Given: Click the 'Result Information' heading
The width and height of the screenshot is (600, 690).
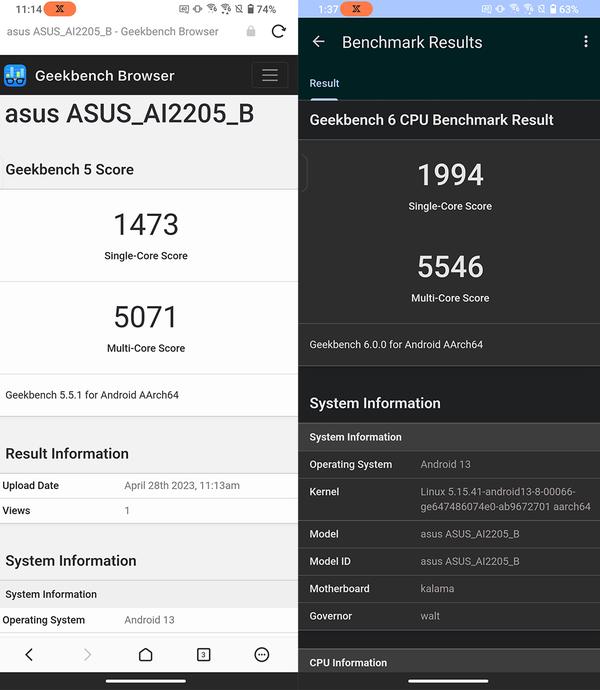Looking at the screenshot, I should coord(67,453).
